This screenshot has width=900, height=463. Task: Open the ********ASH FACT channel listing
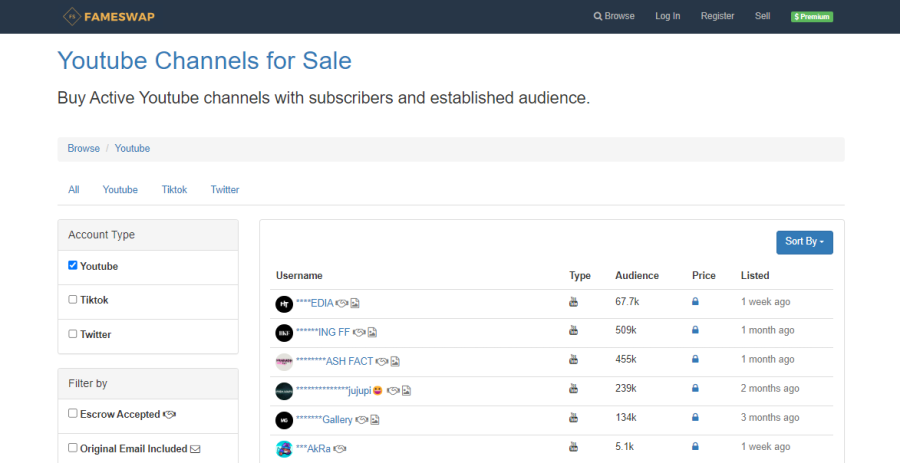point(334,361)
